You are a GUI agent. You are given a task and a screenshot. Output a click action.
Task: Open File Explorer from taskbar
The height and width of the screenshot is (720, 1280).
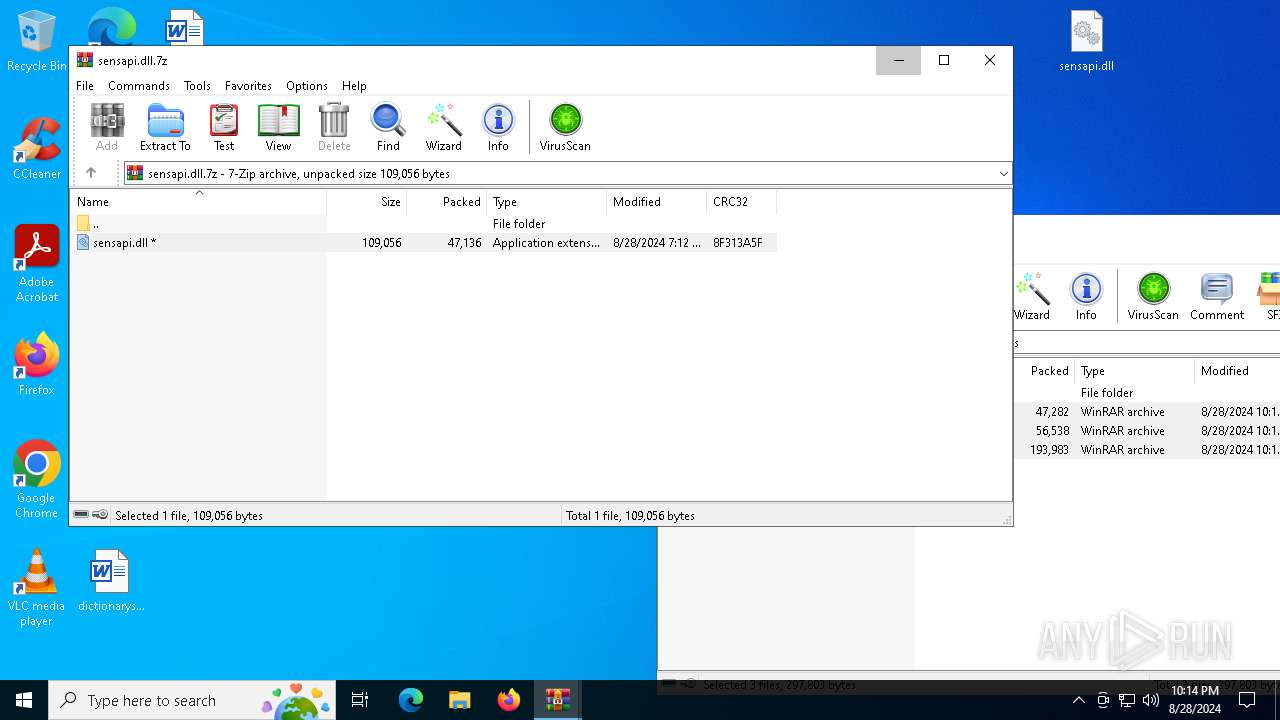click(x=460, y=700)
